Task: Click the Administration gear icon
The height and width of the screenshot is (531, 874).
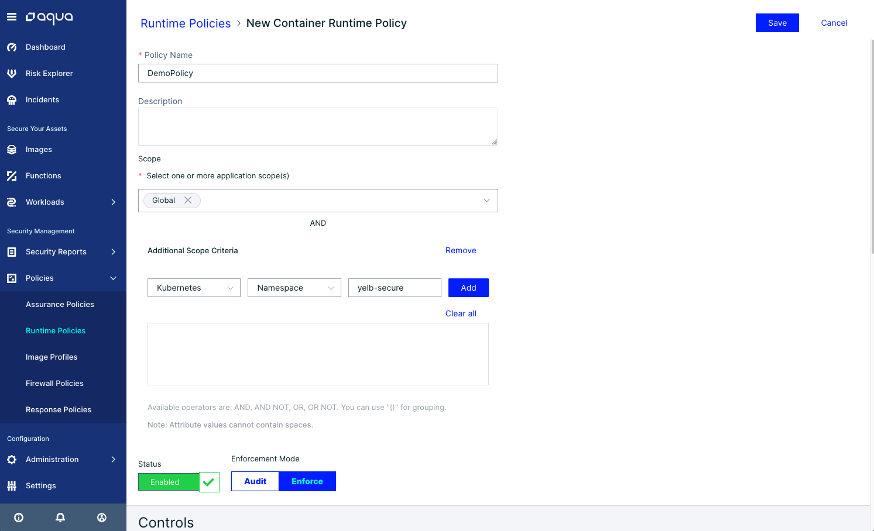Action: click(x=12, y=459)
